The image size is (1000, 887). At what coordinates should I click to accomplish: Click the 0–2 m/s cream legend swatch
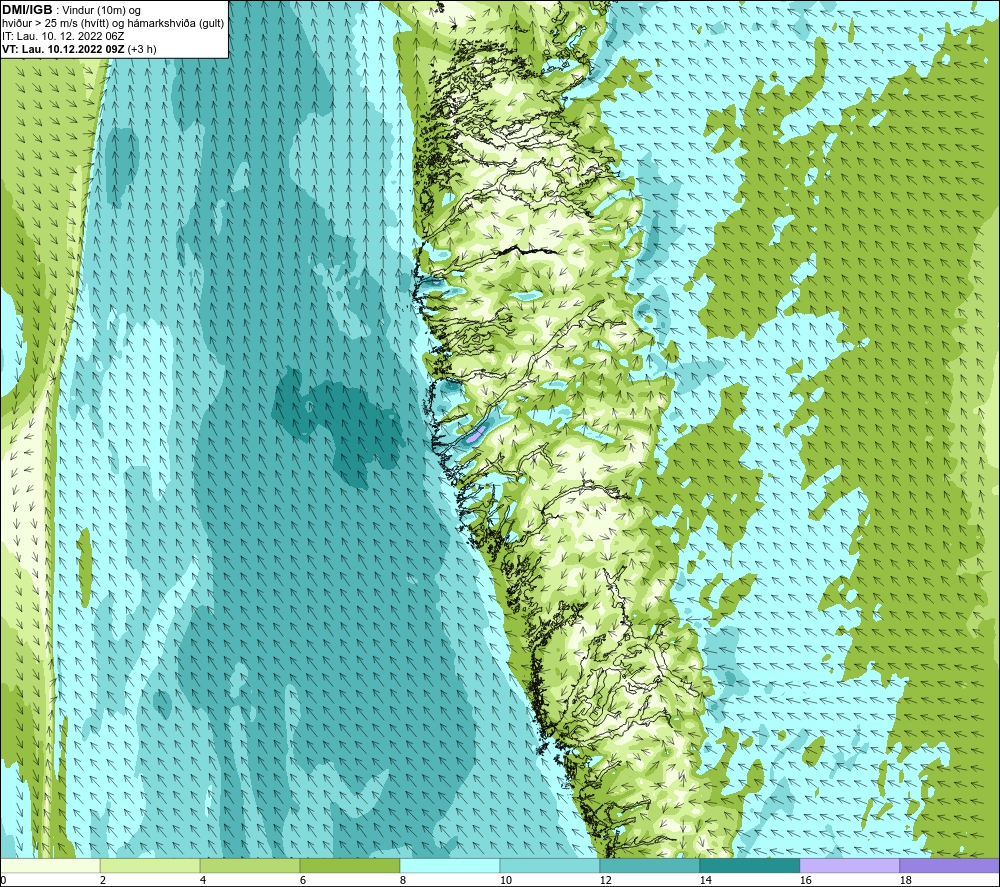click(x=50, y=865)
